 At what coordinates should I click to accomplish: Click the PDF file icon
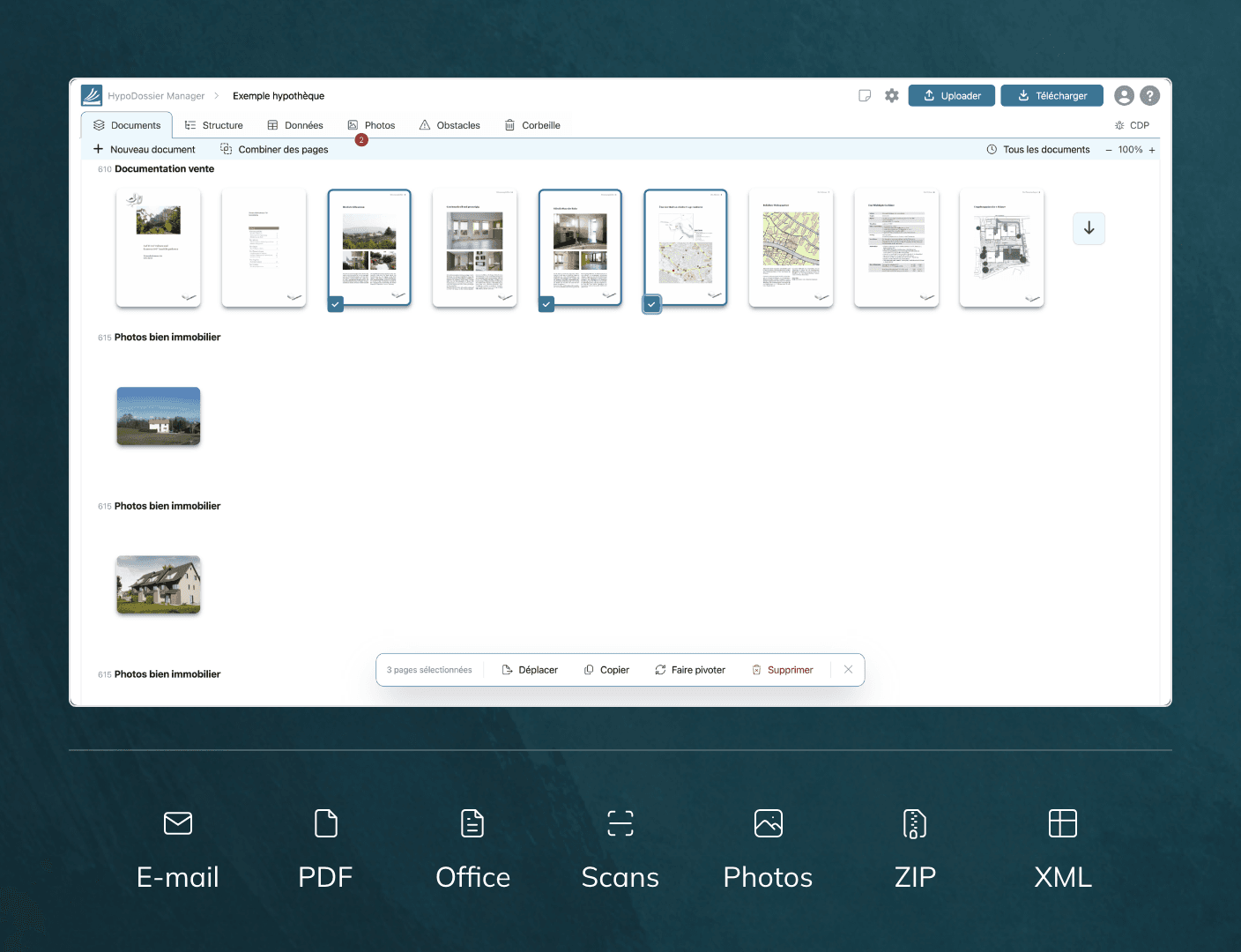pyautogui.click(x=326, y=823)
